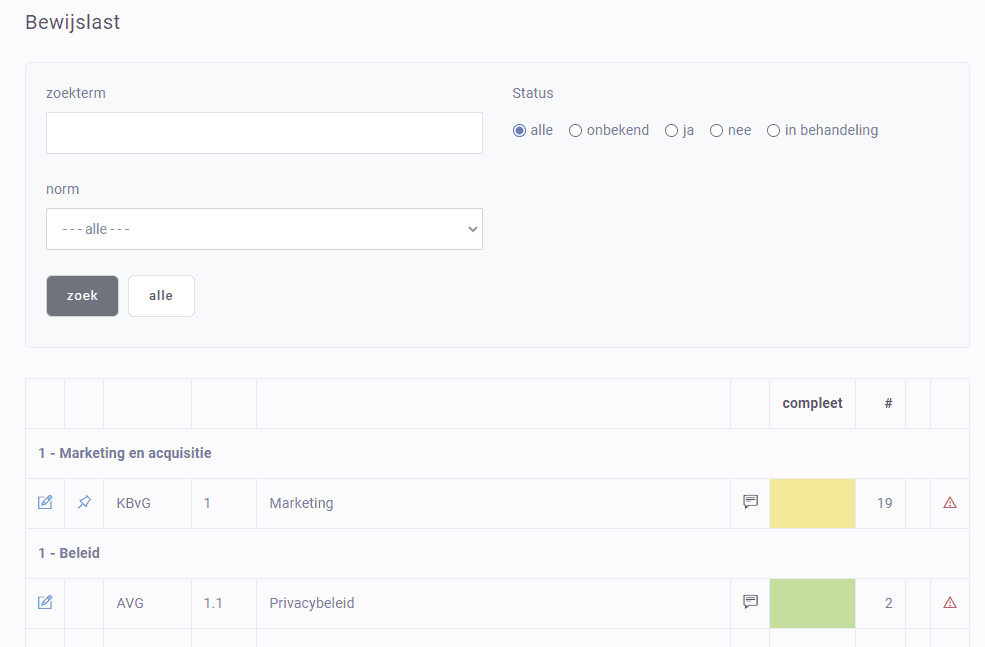Click the yellow compleet cell for Marketing
This screenshot has width=985, height=647.
click(812, 503)
